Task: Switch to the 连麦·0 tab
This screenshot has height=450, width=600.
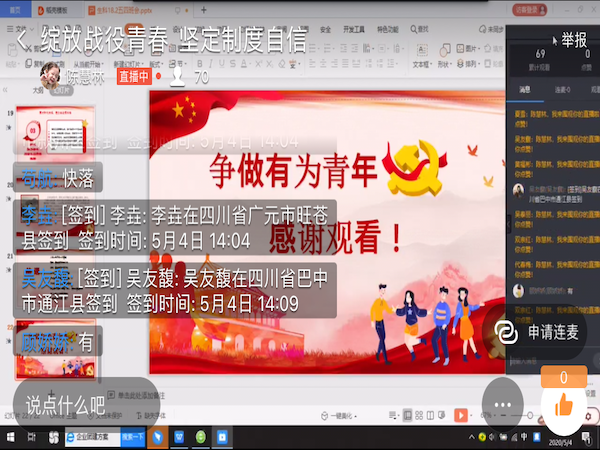Action: coord(562,90)
